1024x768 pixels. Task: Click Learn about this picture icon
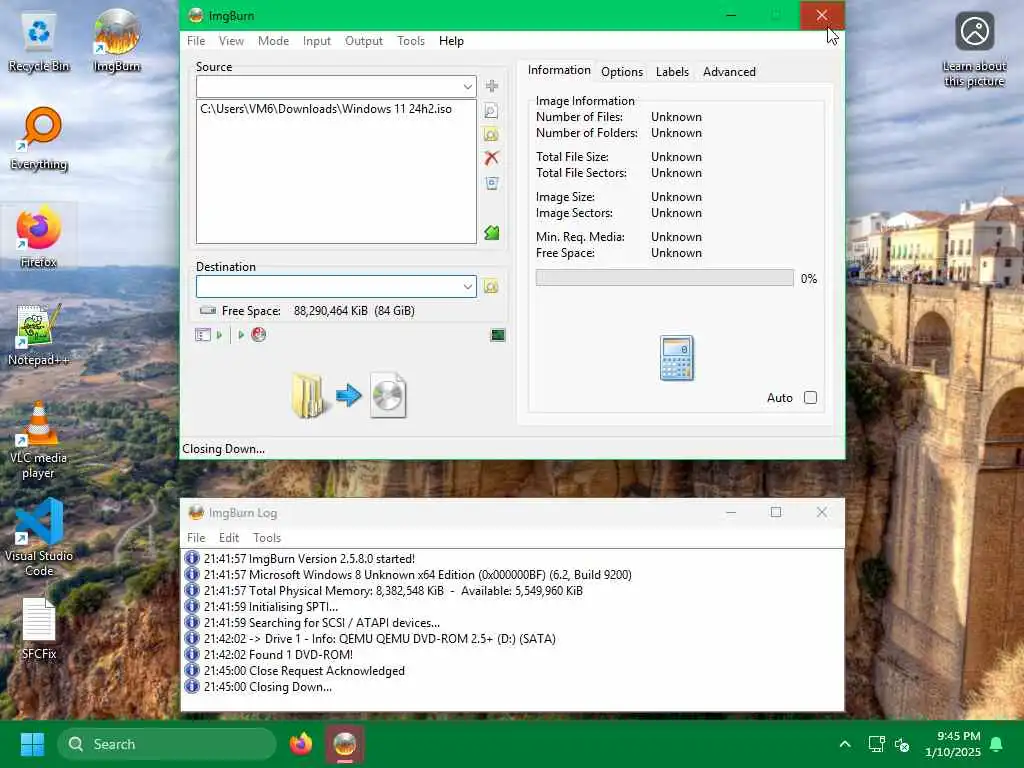click(x=974, y=50)
